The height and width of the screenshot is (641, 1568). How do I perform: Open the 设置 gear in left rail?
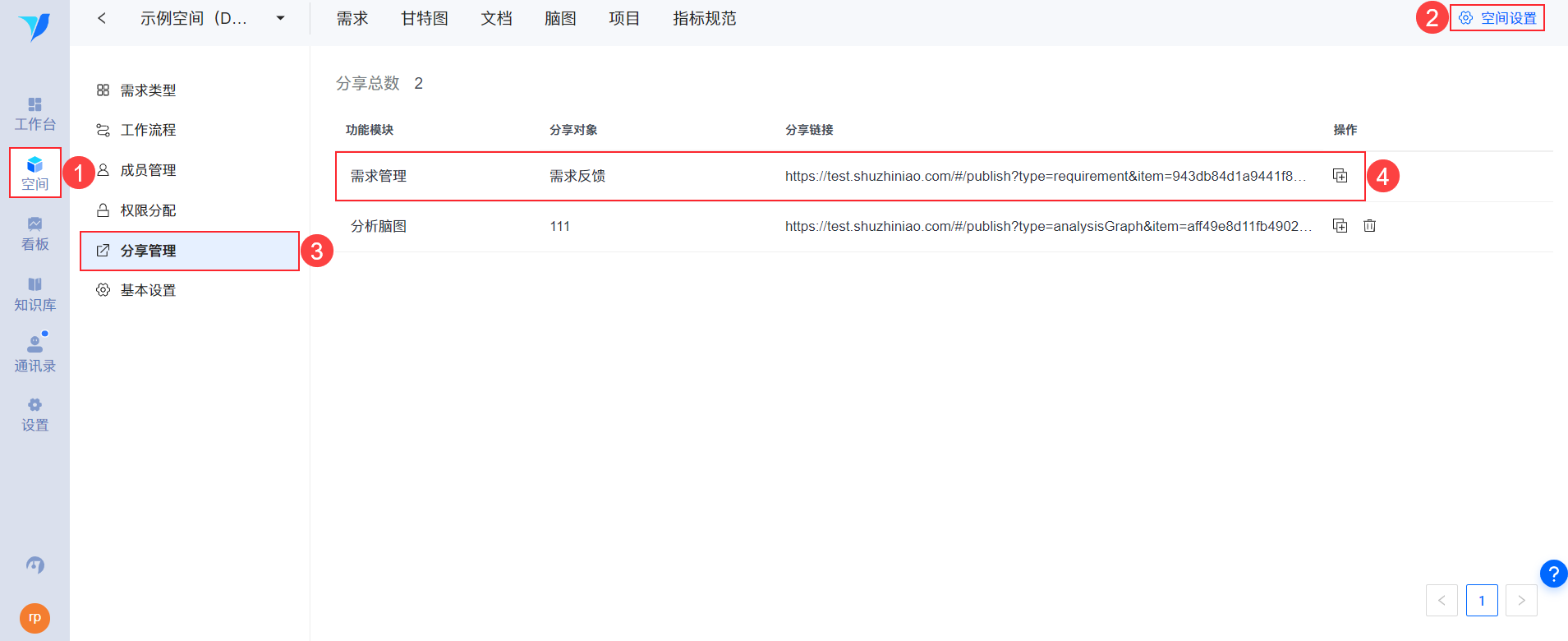coord(34,405)
